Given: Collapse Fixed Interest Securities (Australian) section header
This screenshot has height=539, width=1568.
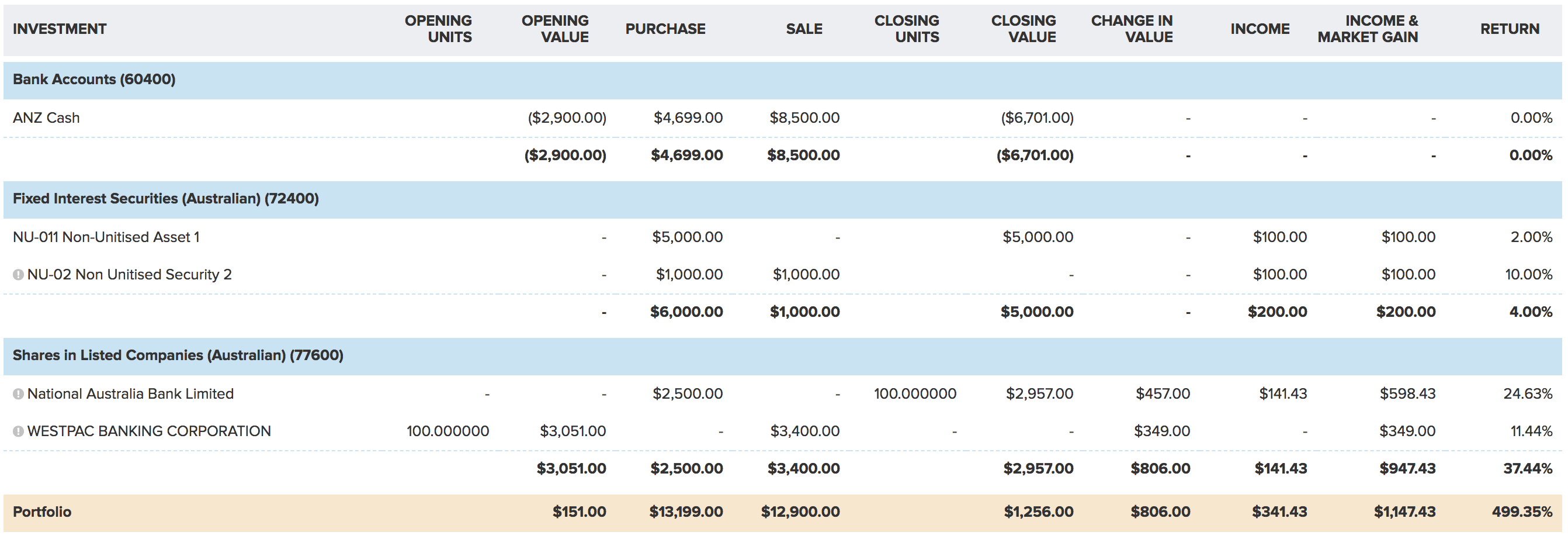Looking at the screenshot, I should click(165, 199).
